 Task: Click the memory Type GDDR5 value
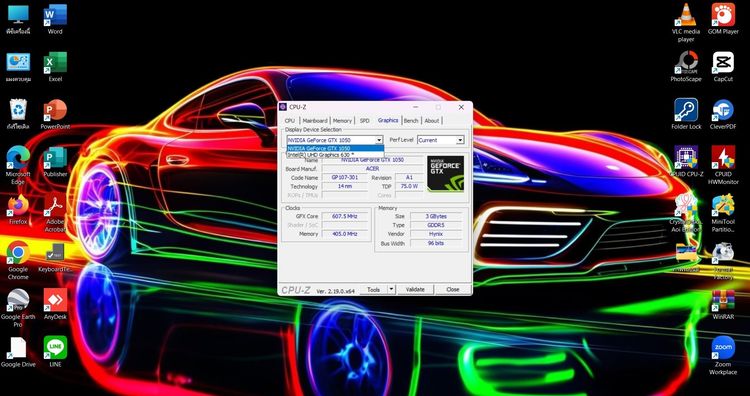[435, 225]
